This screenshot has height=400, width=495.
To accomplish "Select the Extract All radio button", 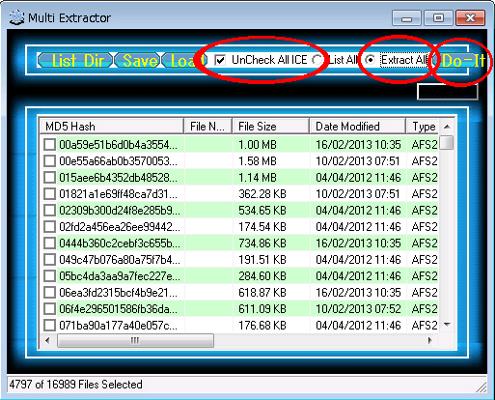I will [x=370, y=60].
